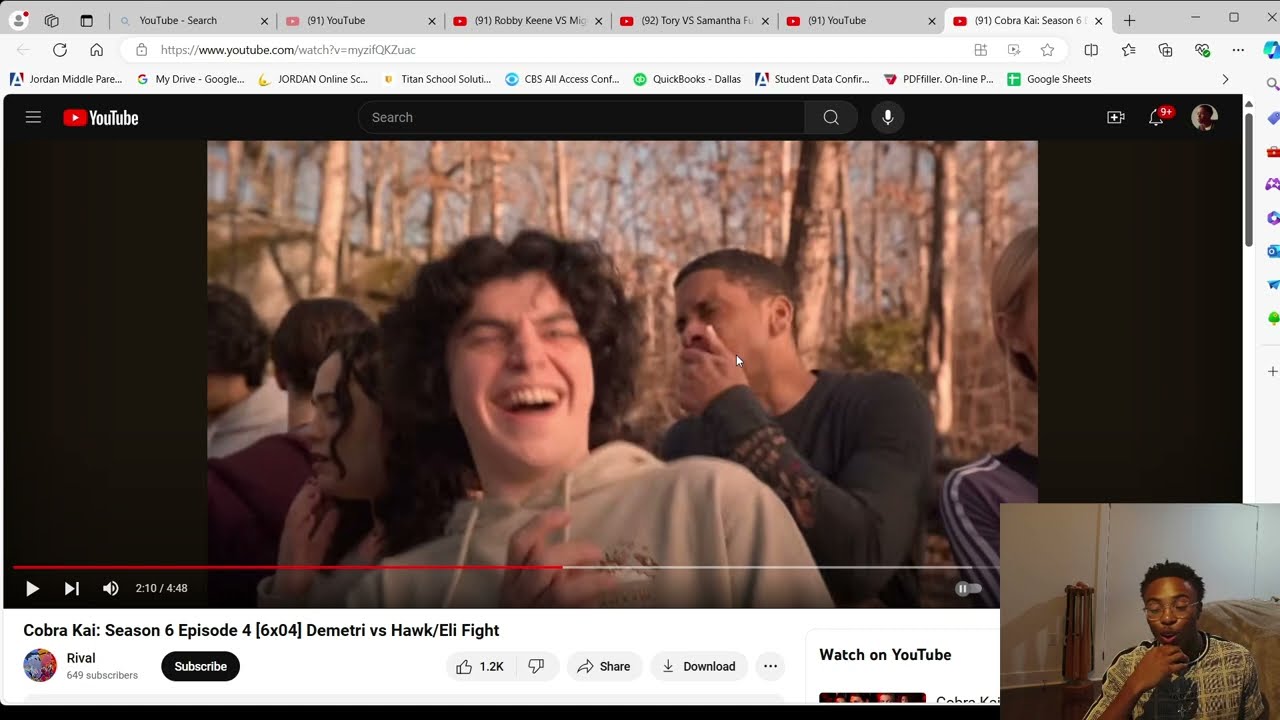Click the youtube.com address bar URL
Image resolution: width=1280 pixels, height=720 pixels.
tap(288, 50)
